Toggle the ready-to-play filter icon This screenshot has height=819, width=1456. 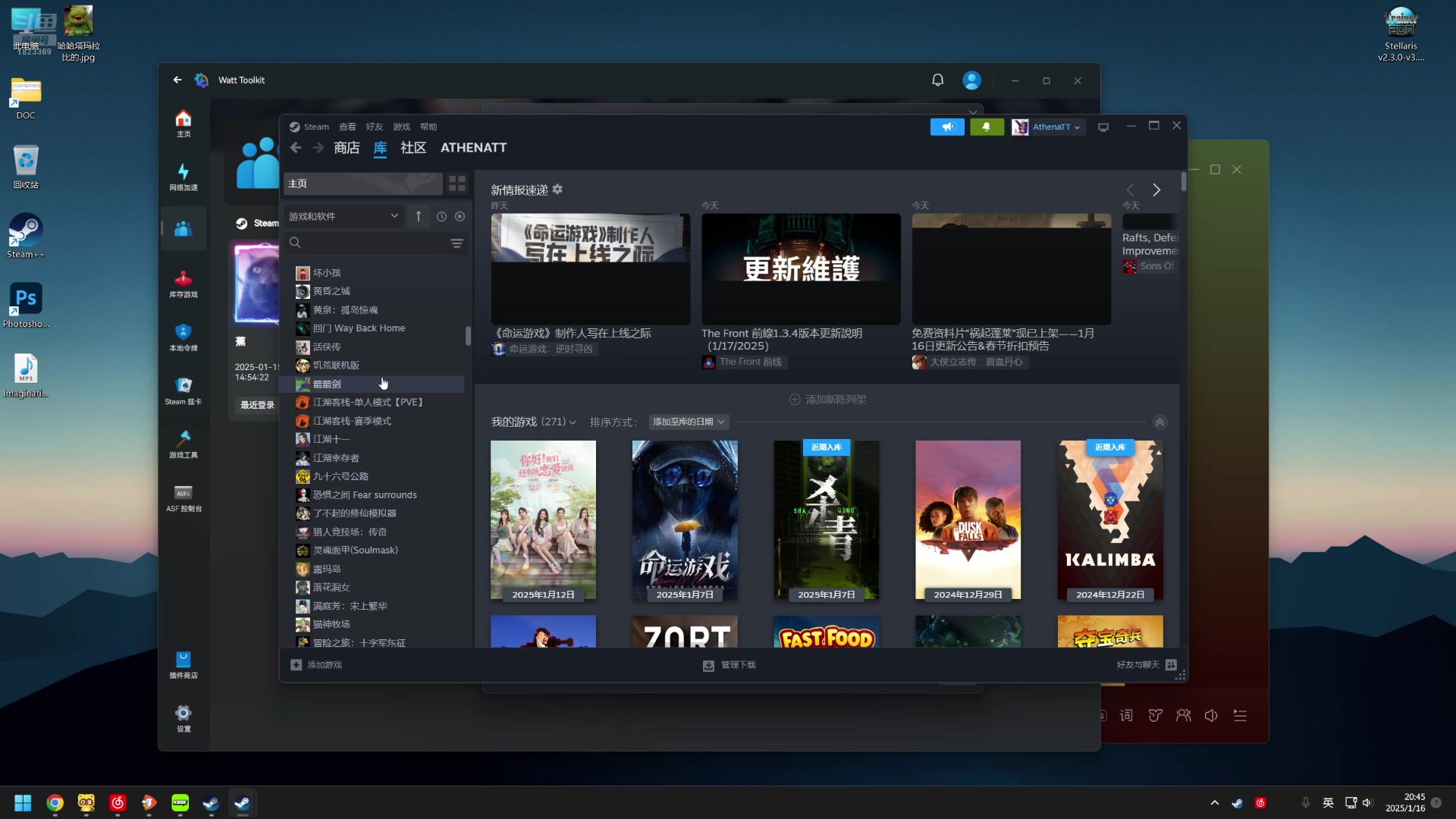click(460, 216)
